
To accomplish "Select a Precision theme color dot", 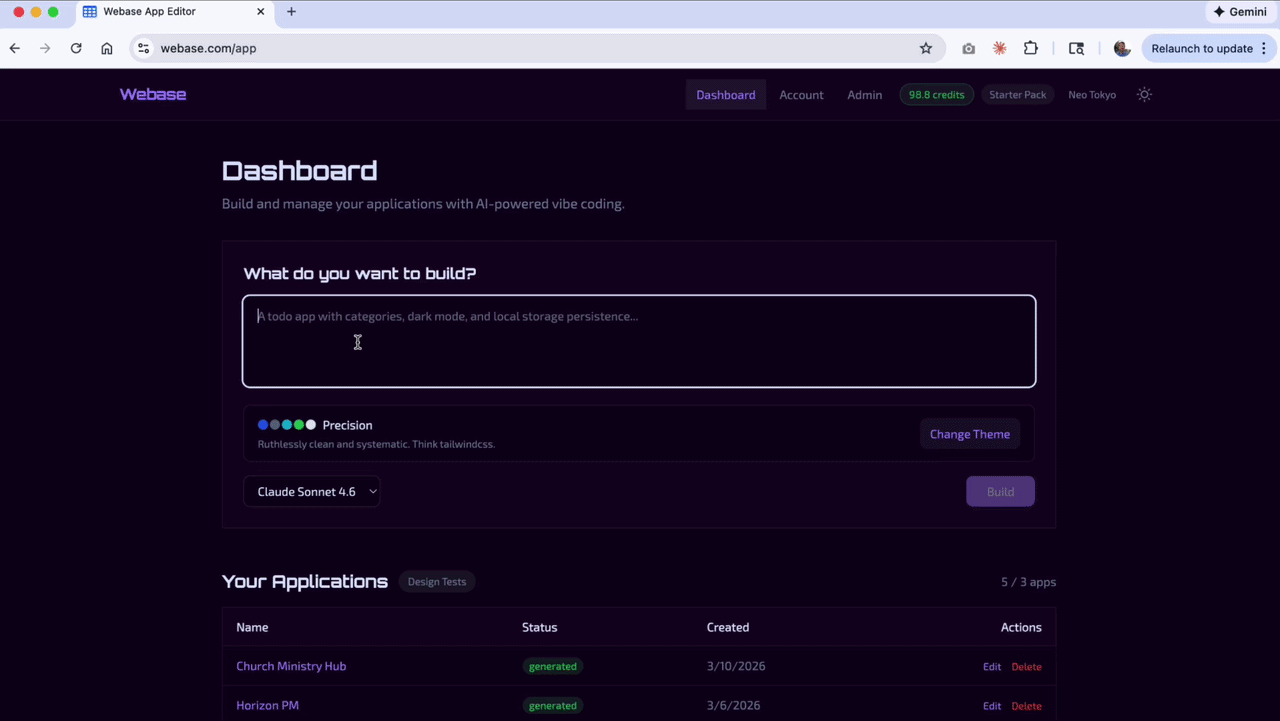I will (262, 424).
